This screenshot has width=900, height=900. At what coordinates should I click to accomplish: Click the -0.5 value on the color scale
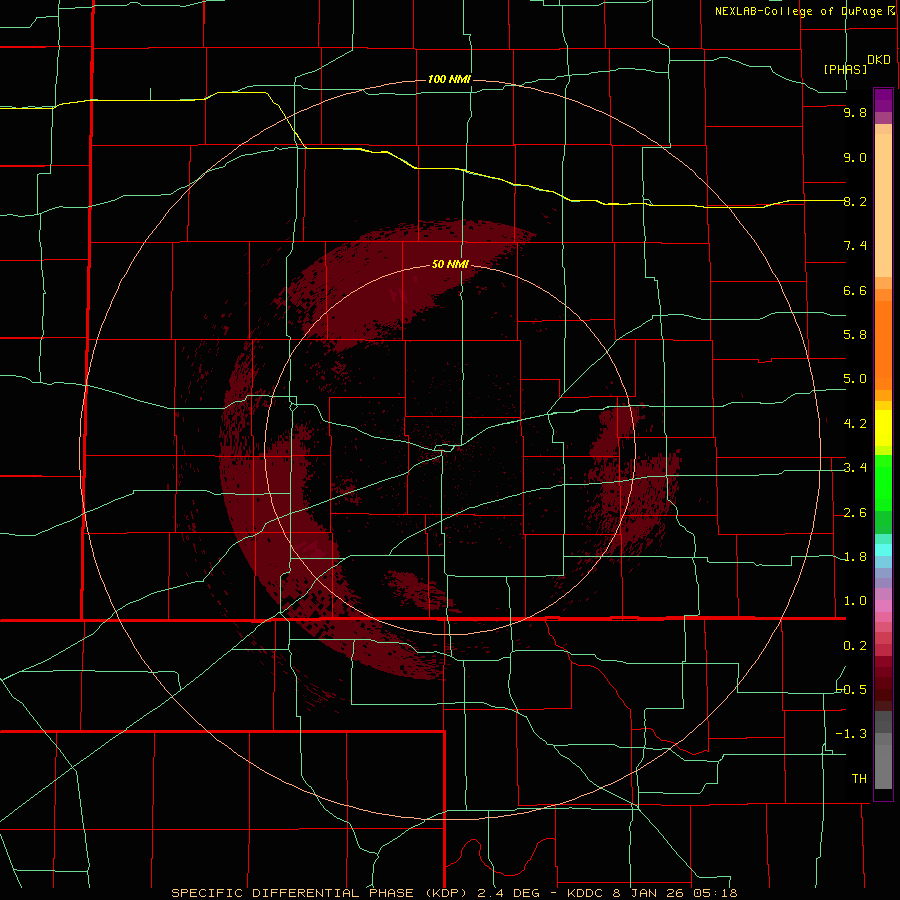pyautogui.click(x=852, y=690)
